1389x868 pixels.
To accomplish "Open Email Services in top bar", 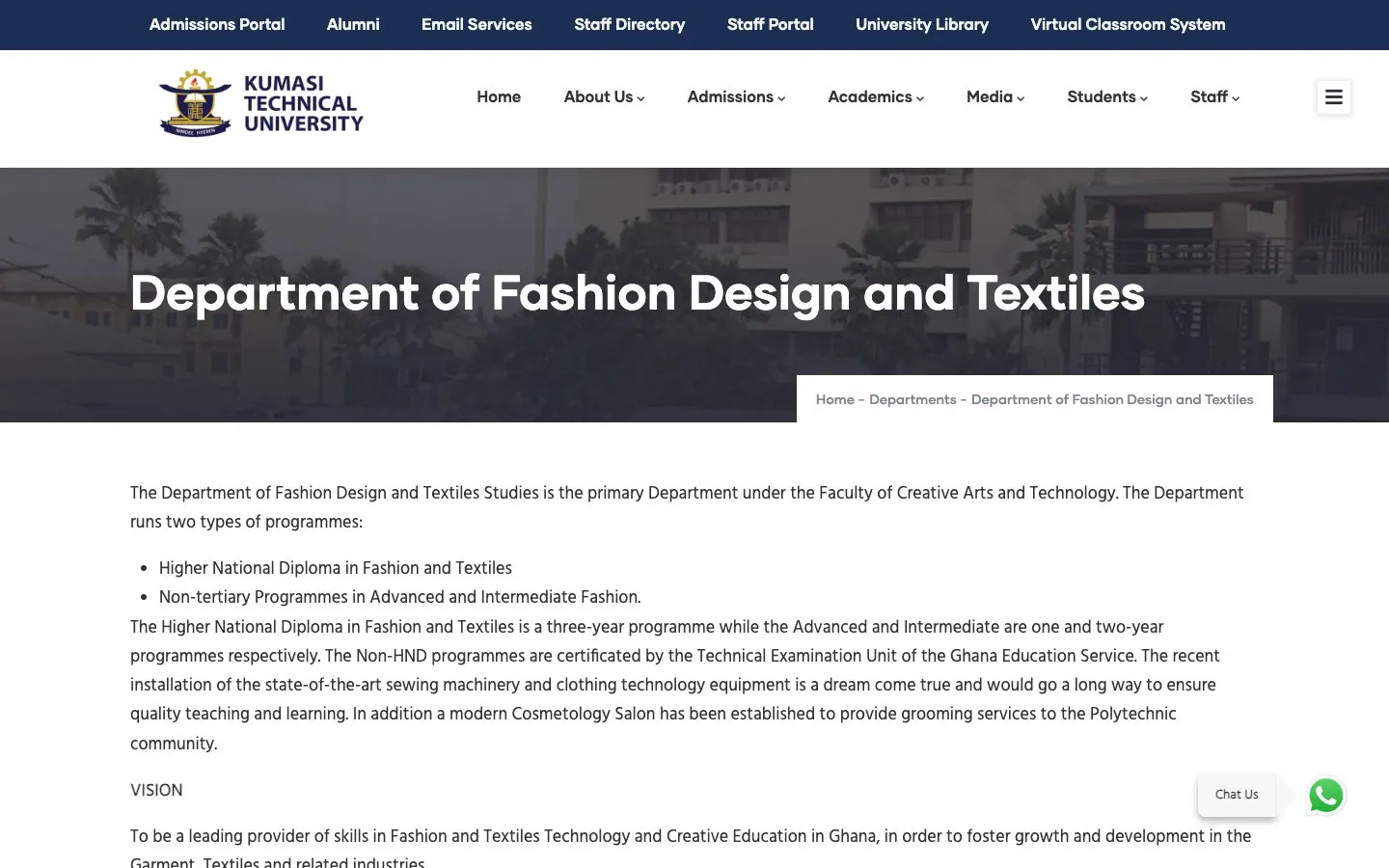I will [x=477, y=24].
